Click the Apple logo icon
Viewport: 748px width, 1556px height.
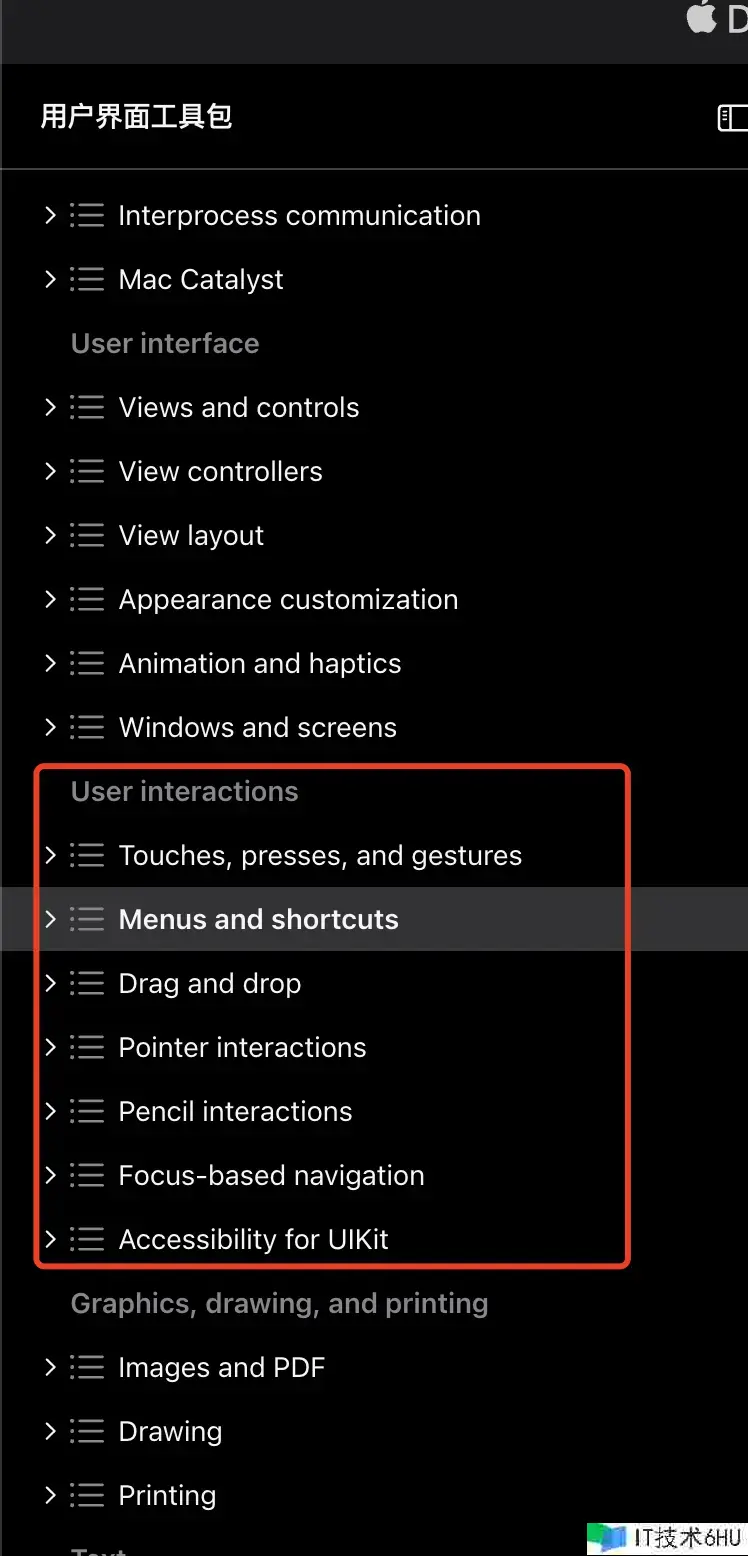point(702,18)
